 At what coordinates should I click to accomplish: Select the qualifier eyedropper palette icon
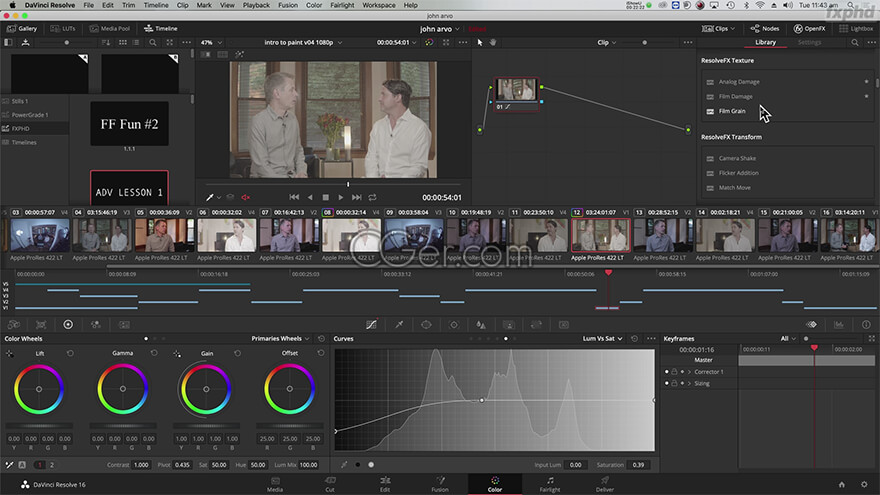pyautogui.click(x=399, y=324)
